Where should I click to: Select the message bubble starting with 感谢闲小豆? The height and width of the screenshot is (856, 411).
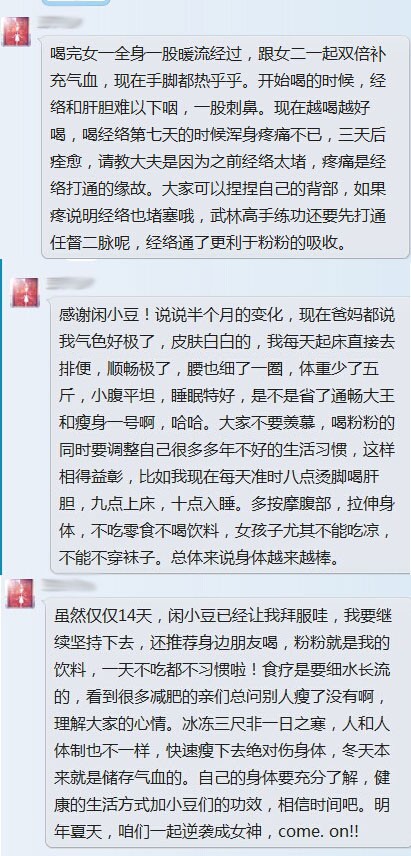click(230, 435)
